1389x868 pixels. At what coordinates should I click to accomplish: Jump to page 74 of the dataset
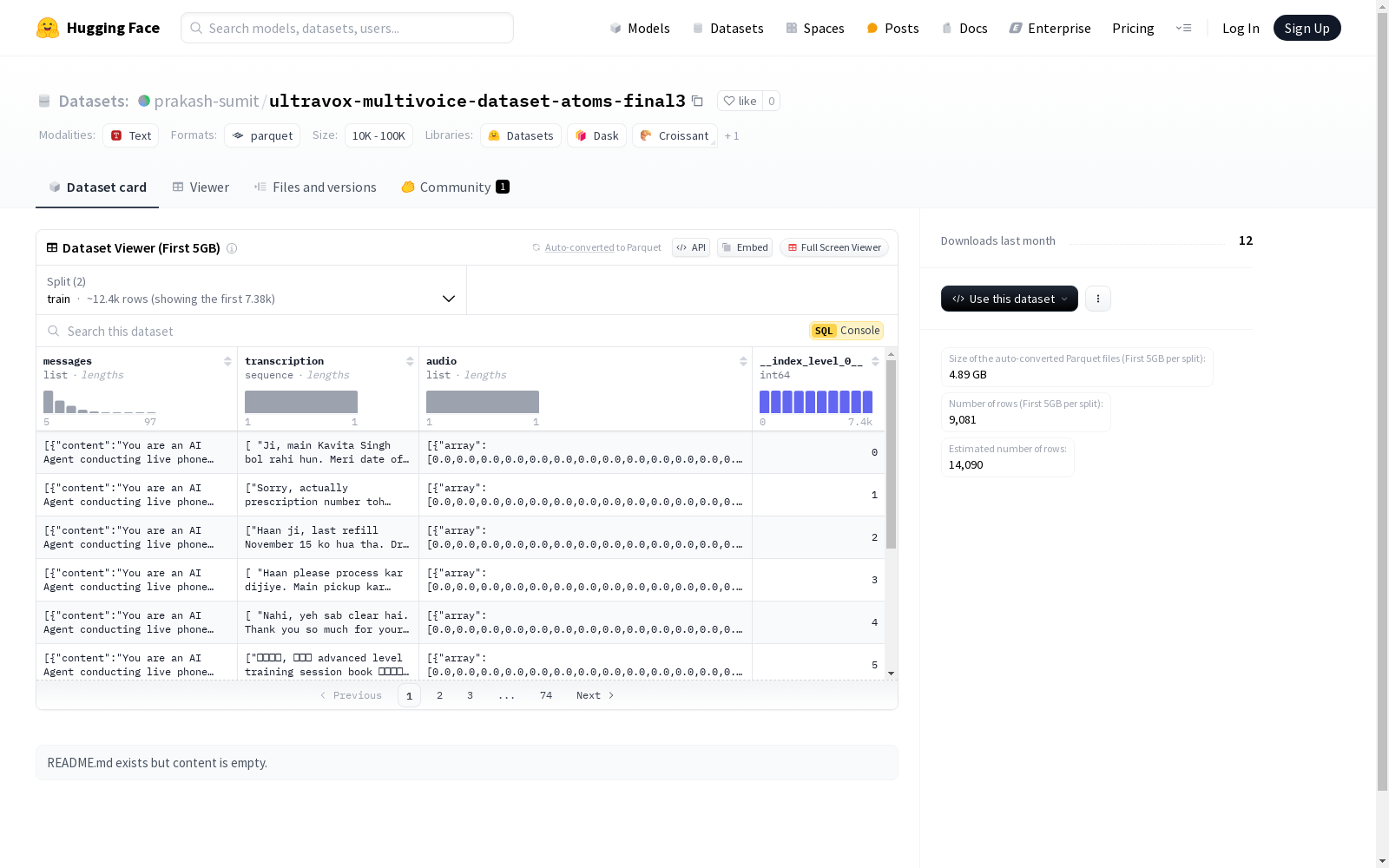click(x=546, y=695)
